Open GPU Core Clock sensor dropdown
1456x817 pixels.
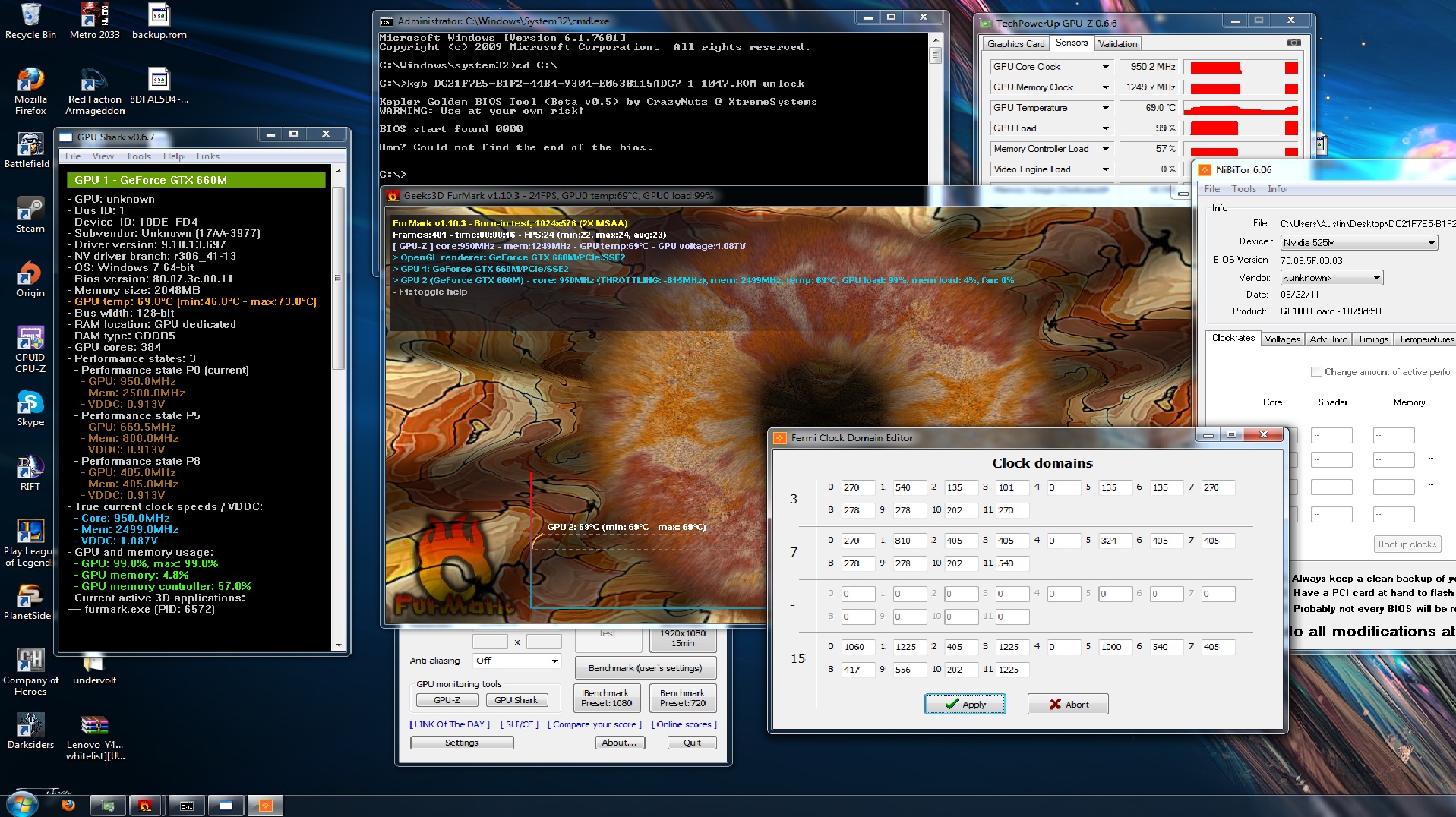click(x=1105, y=67)
